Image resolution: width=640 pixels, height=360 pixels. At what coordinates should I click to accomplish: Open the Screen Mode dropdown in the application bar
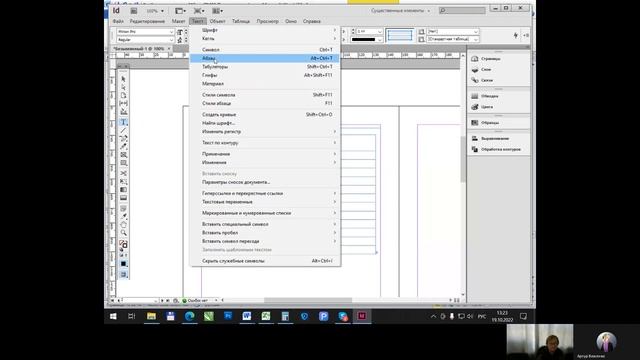pyautogui.click(x=199, y=11)
